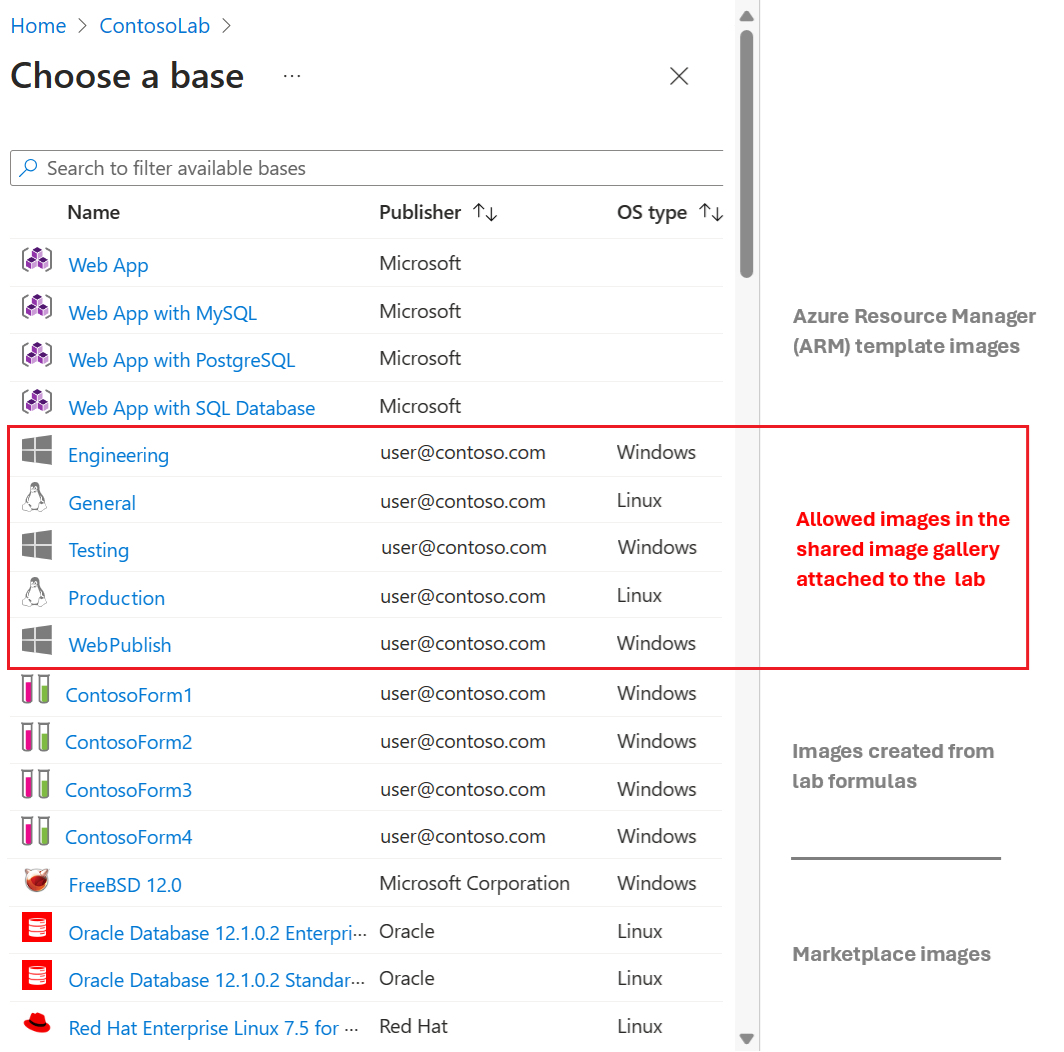1064x1052 pixels.
Task: Click the Linux penguin icon beside General
Action: [x=35, y=497]
